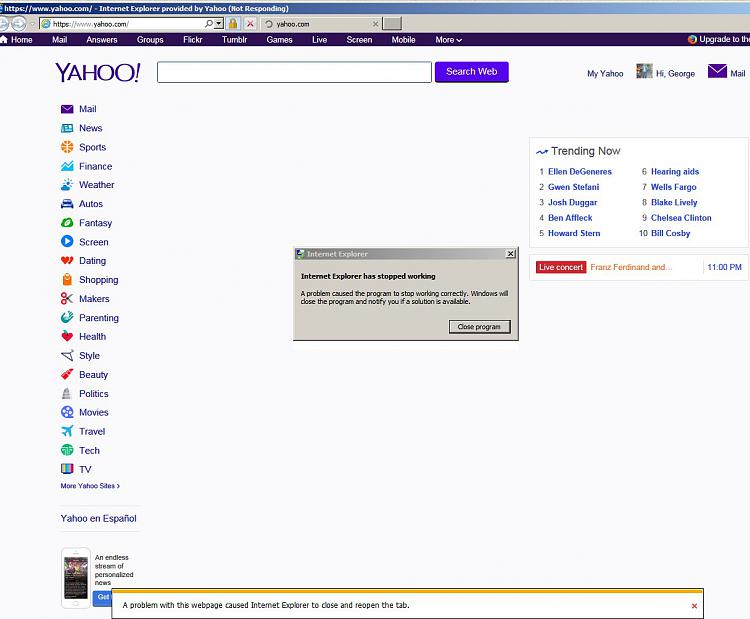Select the Finance chart icon

coord(67,166)
